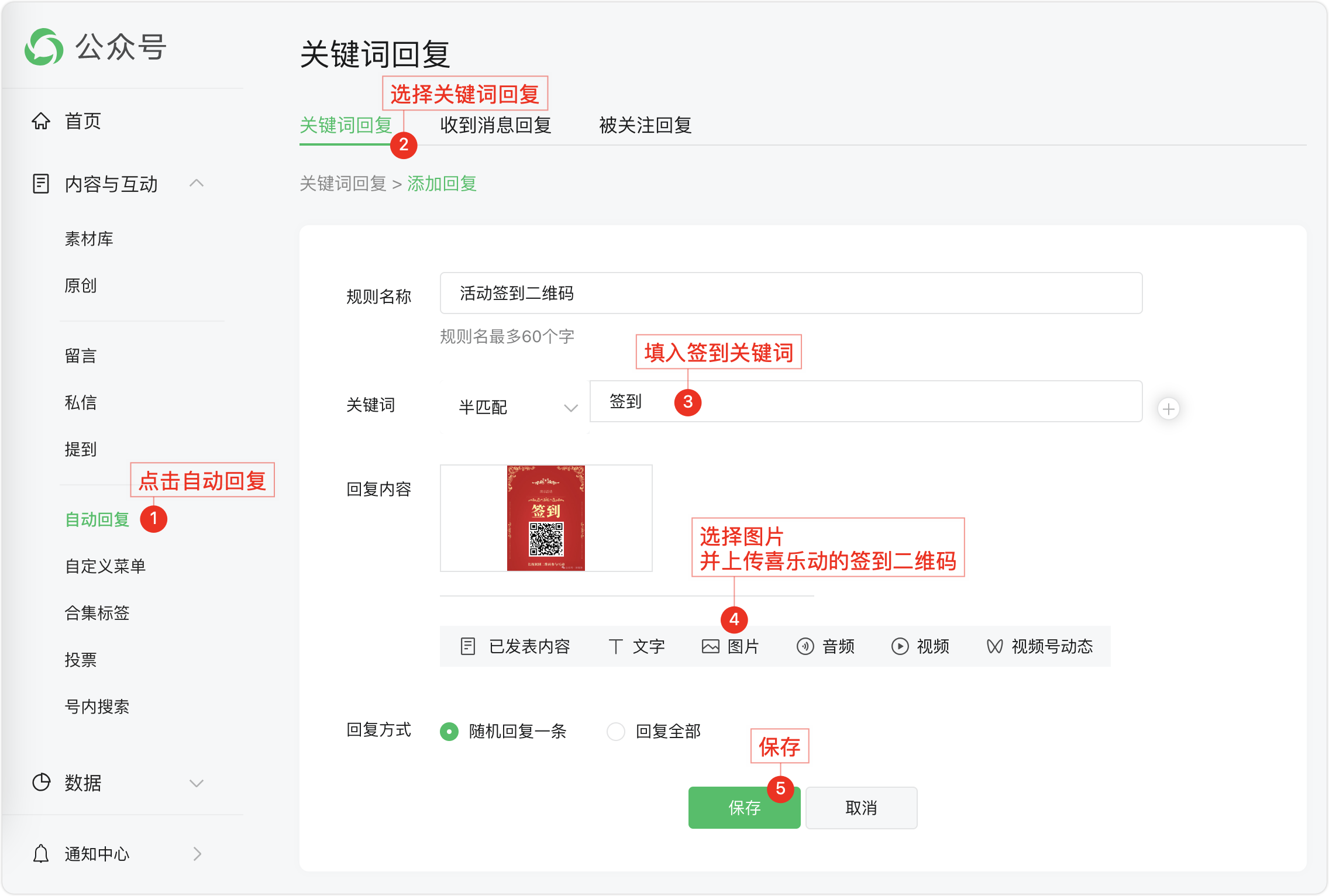Click 关键词回复 breadcrumb link
Screen dimensions: 1329x896
343,184
